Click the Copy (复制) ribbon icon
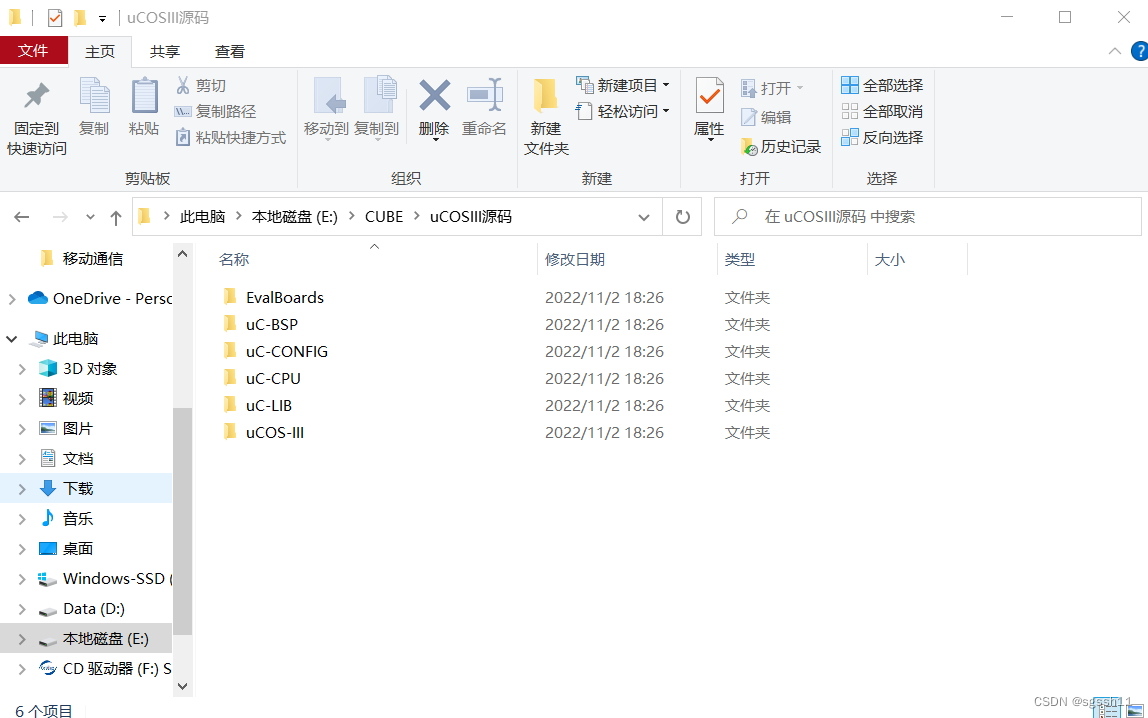 [x=94, y=96]
